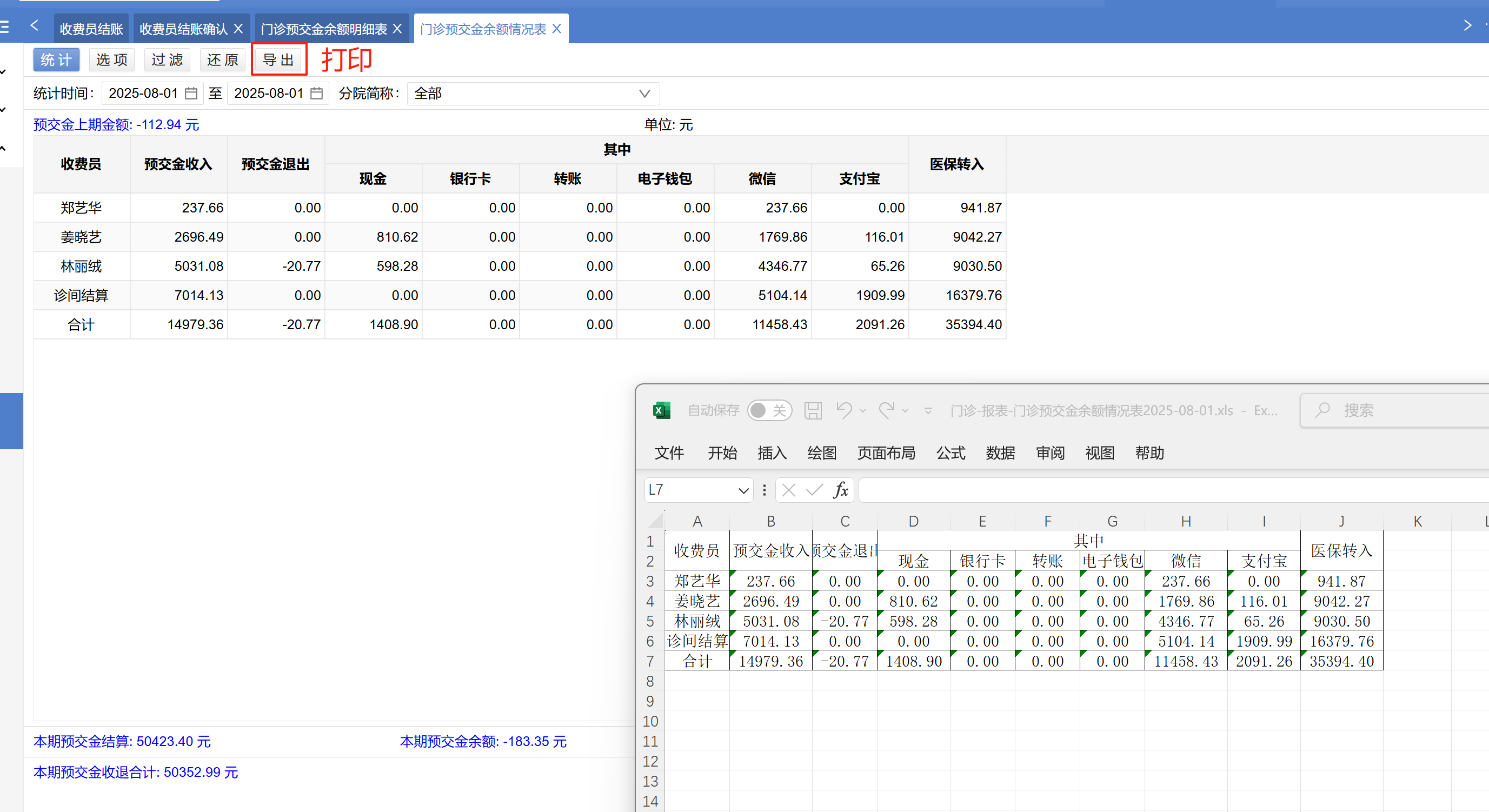Click the Excel undo arrow icon
This screenshot has height=812, width=1489.
tap(844, 410)
